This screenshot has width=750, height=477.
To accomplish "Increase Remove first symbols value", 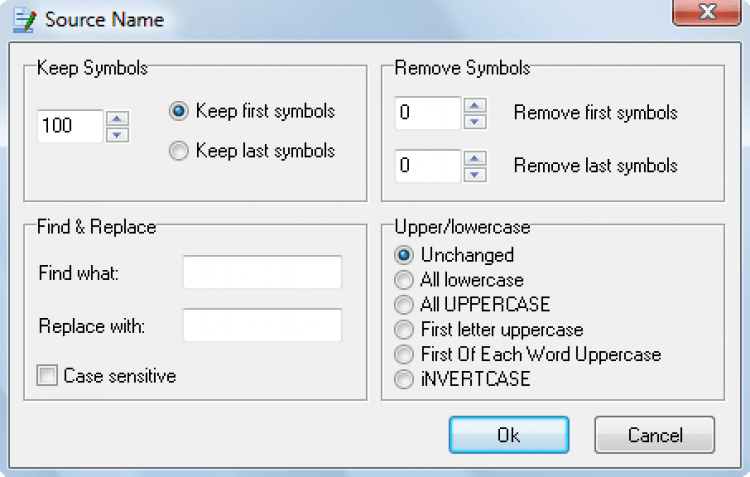I will (474, 105).
